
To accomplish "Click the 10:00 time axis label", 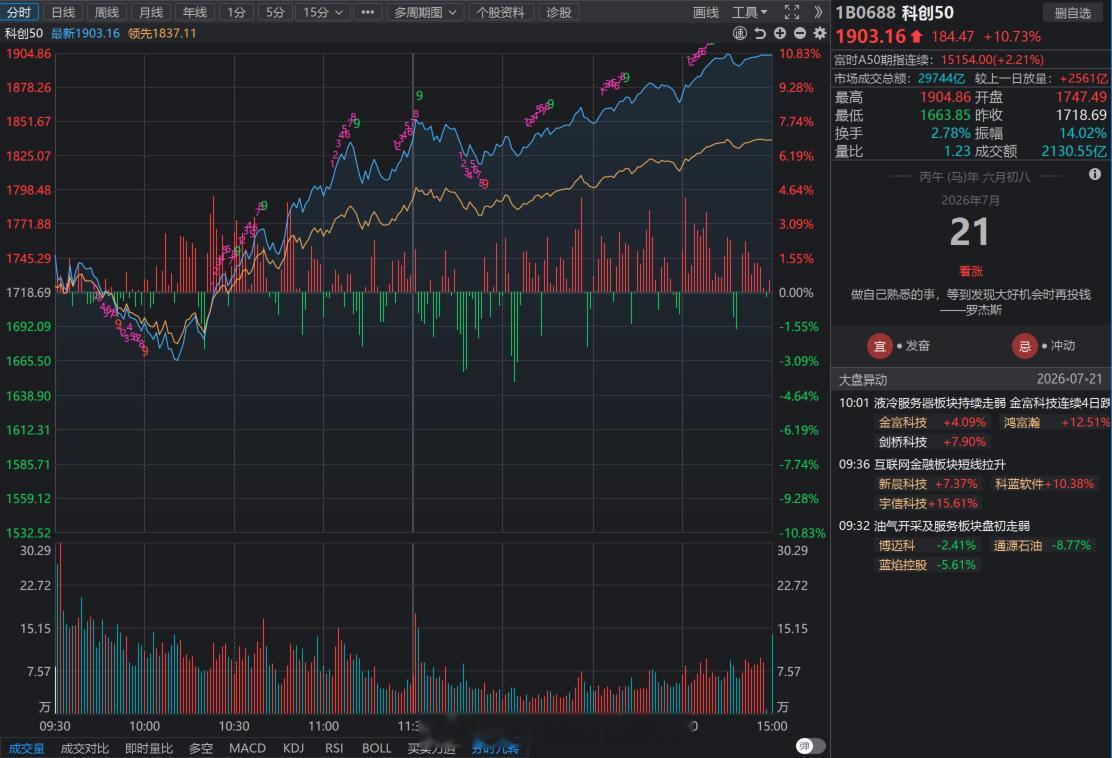I will click(145, 726).
